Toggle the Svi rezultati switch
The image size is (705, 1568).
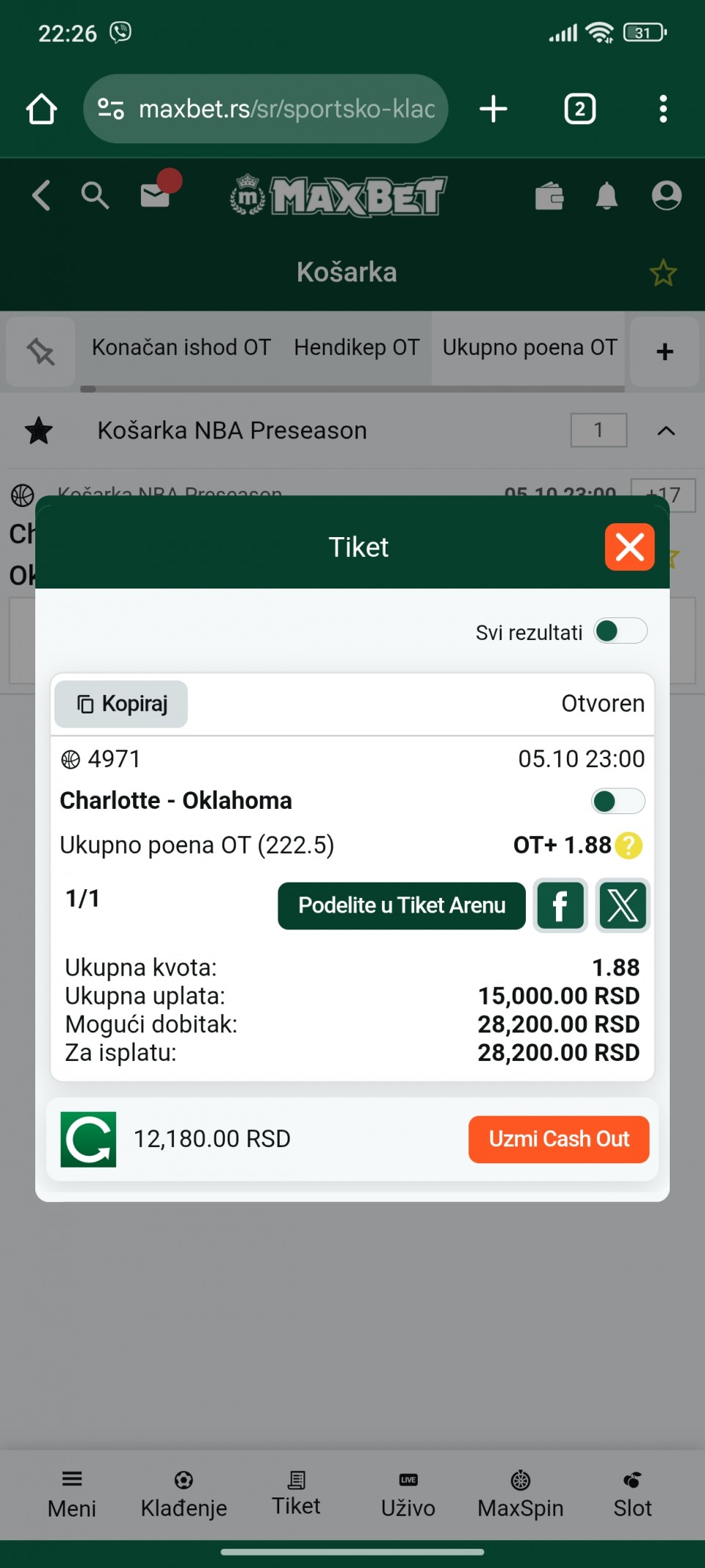click(621, 631)
